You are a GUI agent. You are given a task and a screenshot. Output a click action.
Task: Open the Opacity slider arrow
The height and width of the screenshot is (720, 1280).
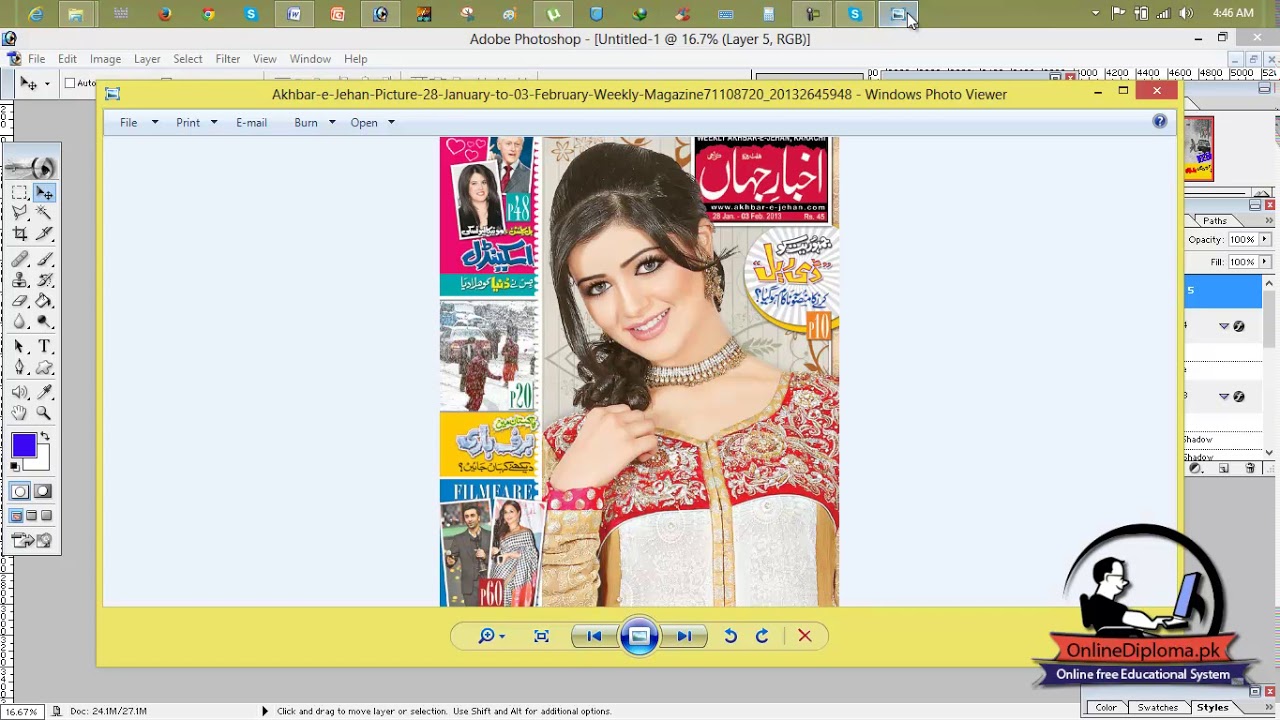click(1265, 240)
